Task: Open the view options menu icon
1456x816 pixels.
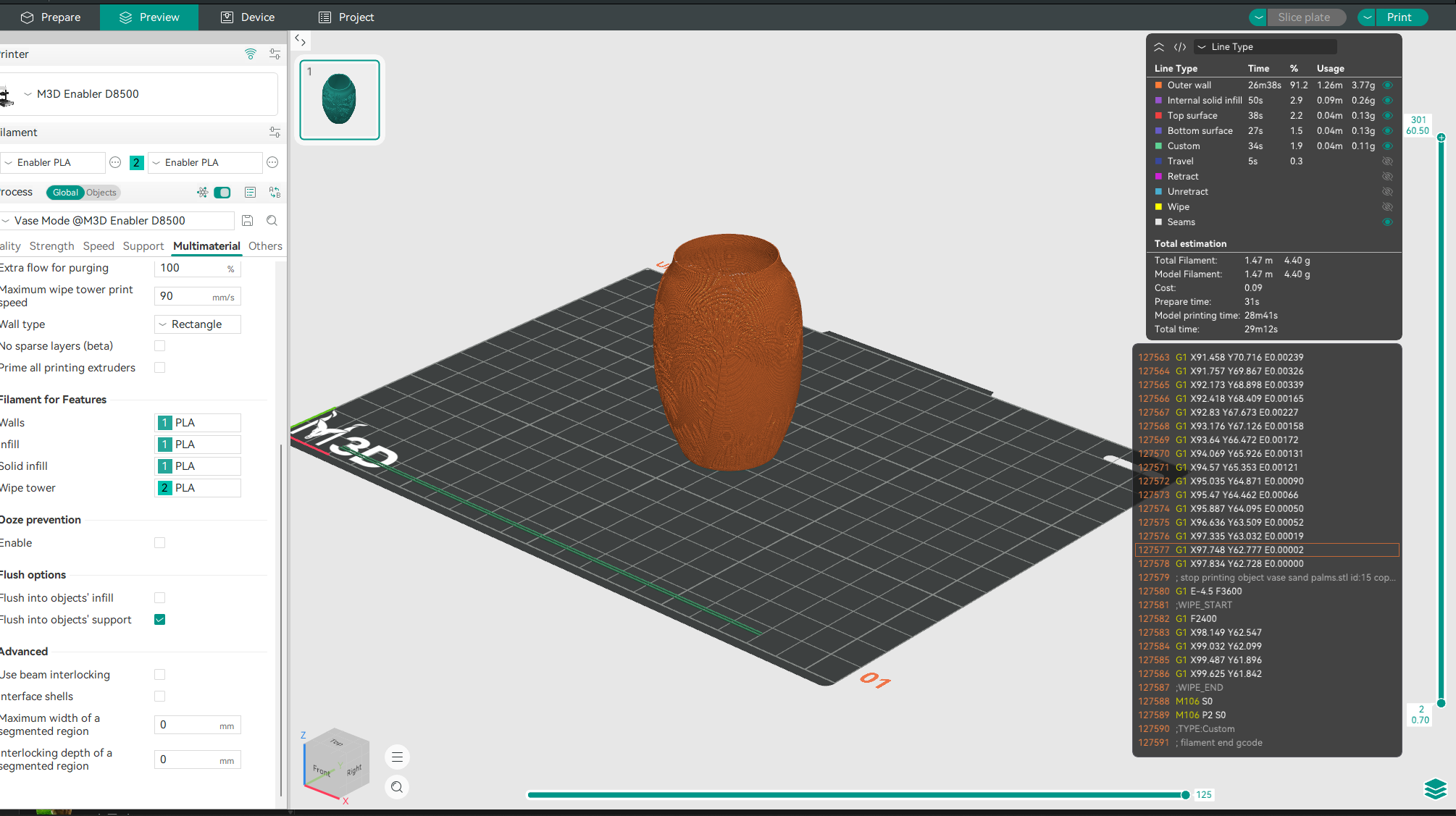Action: 397,757
